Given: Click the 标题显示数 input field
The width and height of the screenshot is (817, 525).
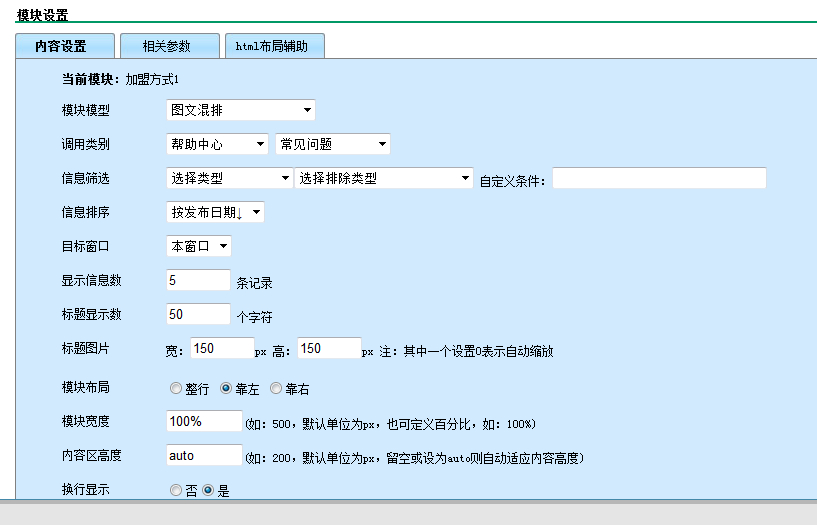Looking at the screenshot, I should pyautogui.click(x=198, y=314).
